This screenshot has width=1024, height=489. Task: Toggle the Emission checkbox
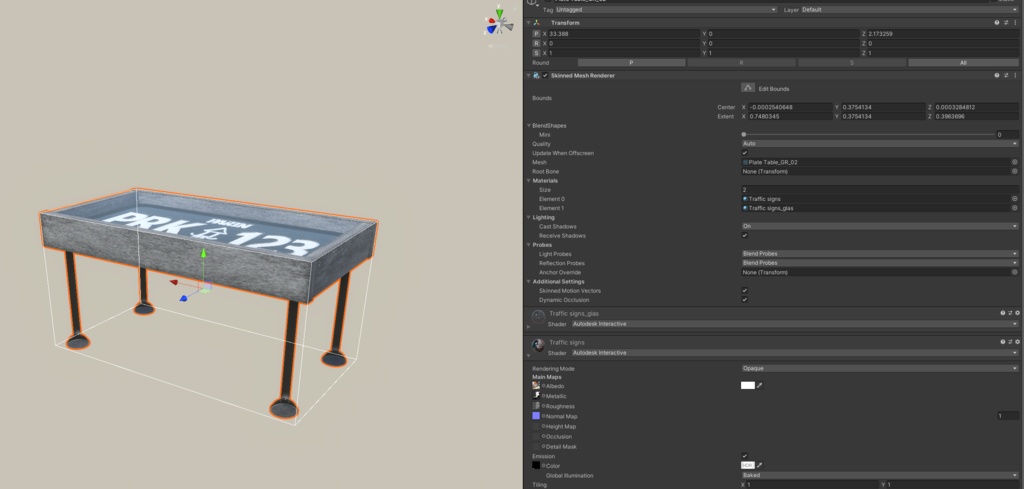click(744, 456)
